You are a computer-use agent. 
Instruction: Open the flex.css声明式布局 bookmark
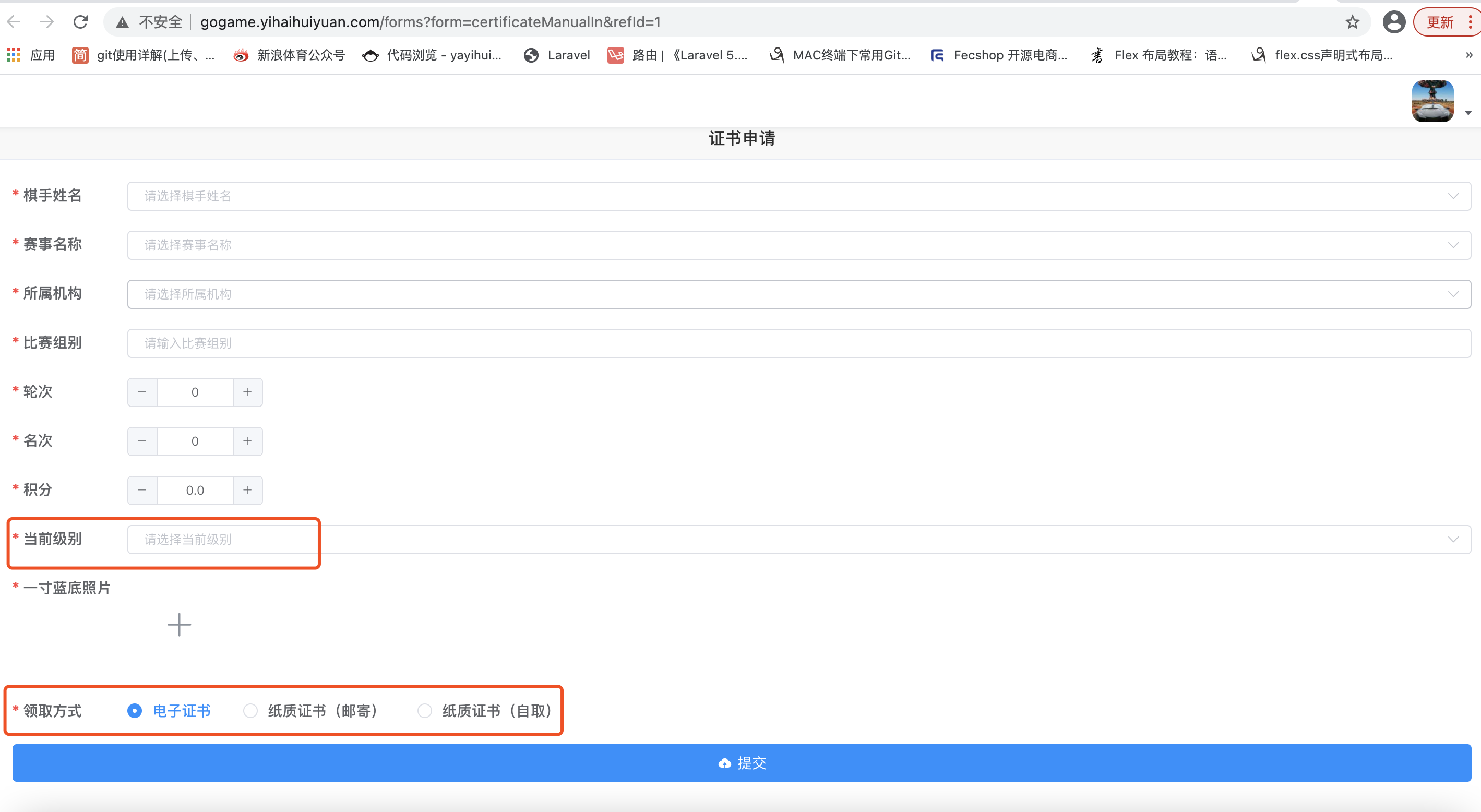click(1322, 55)
